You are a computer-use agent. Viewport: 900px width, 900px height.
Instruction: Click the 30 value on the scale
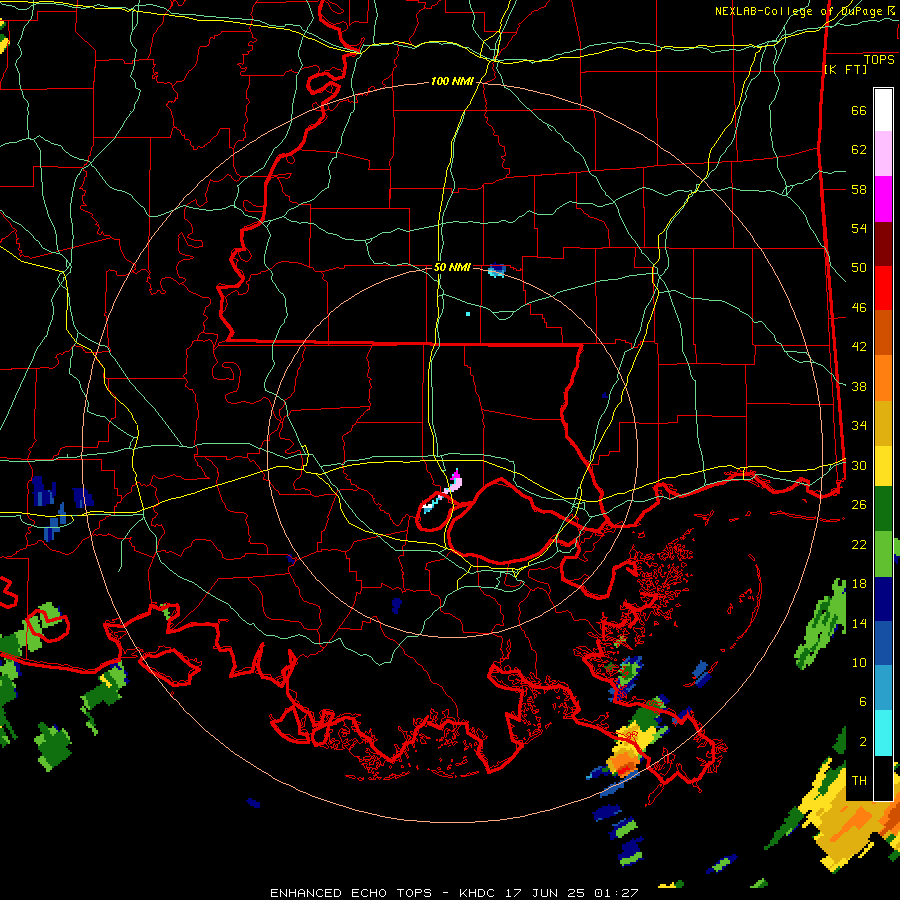point(859,465)
